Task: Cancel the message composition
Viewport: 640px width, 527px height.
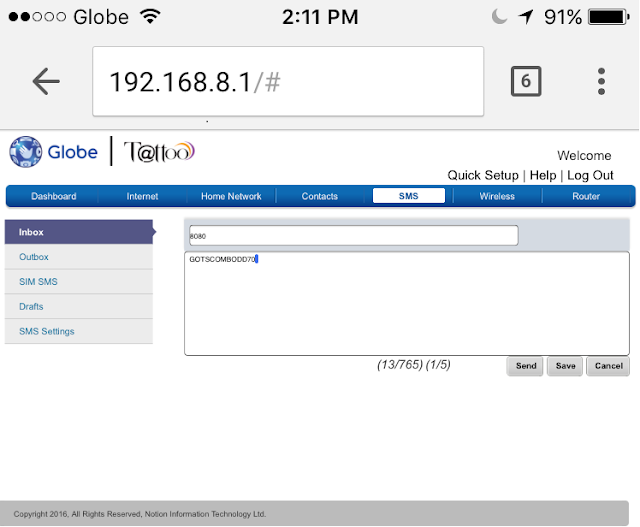Action: pos(608,366)
